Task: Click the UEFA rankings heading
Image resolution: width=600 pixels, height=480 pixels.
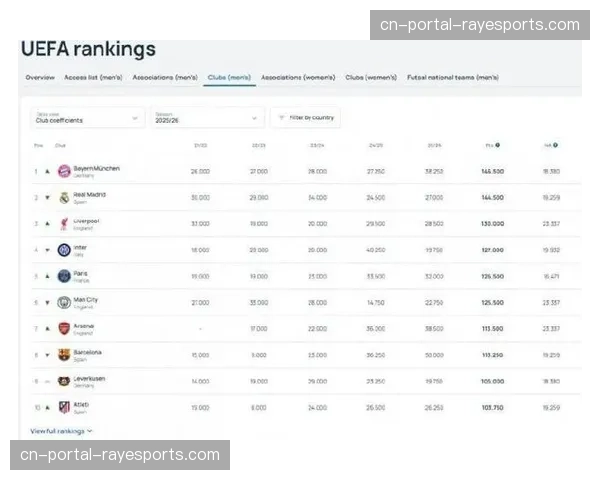Action: (x=88, y=49)
